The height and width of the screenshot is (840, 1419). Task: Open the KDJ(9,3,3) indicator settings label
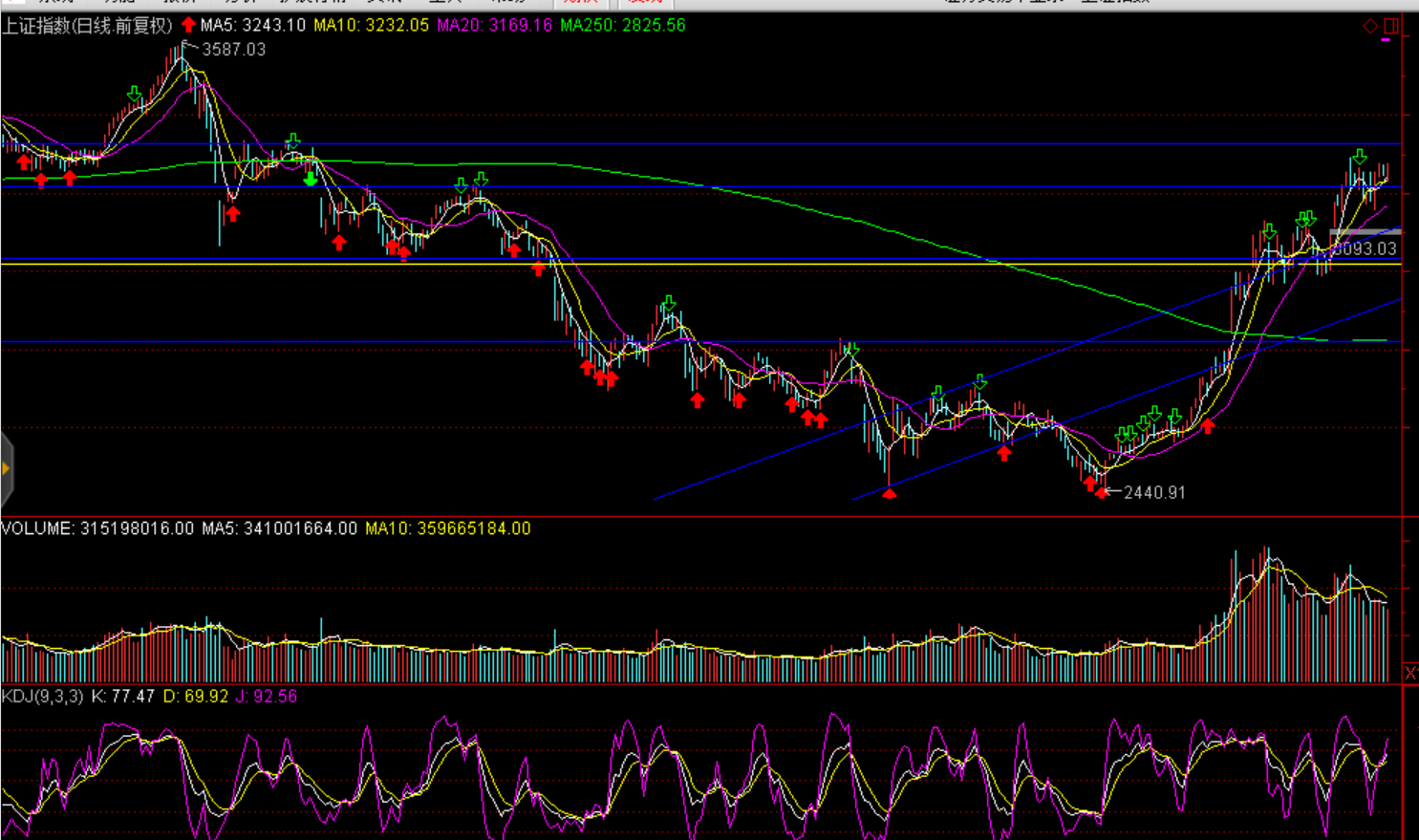42,697
